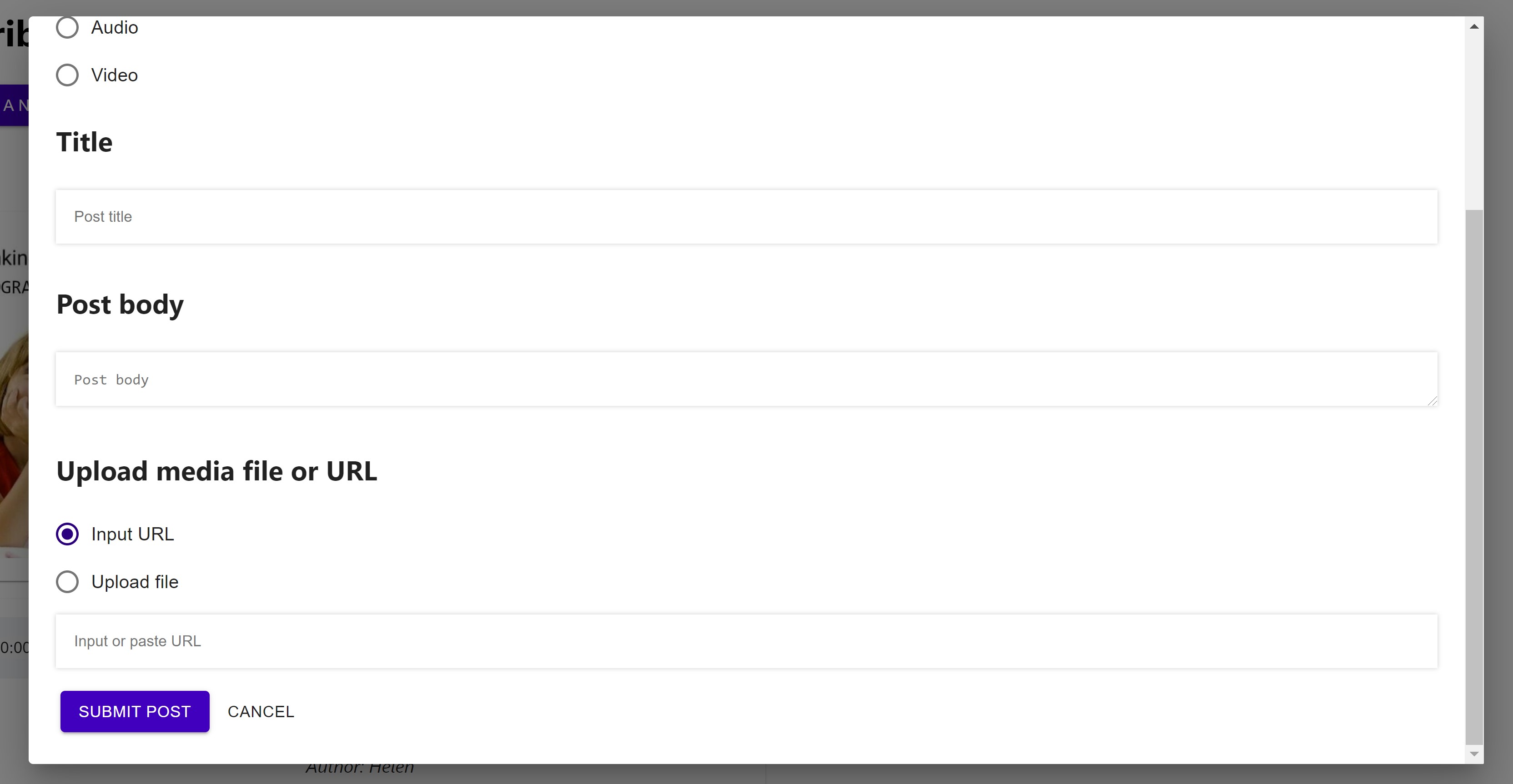Click the dialog's vertical scrollbar thumb
The width and height of the screenshot is (1513, 784).
(x=1474, y=477)
